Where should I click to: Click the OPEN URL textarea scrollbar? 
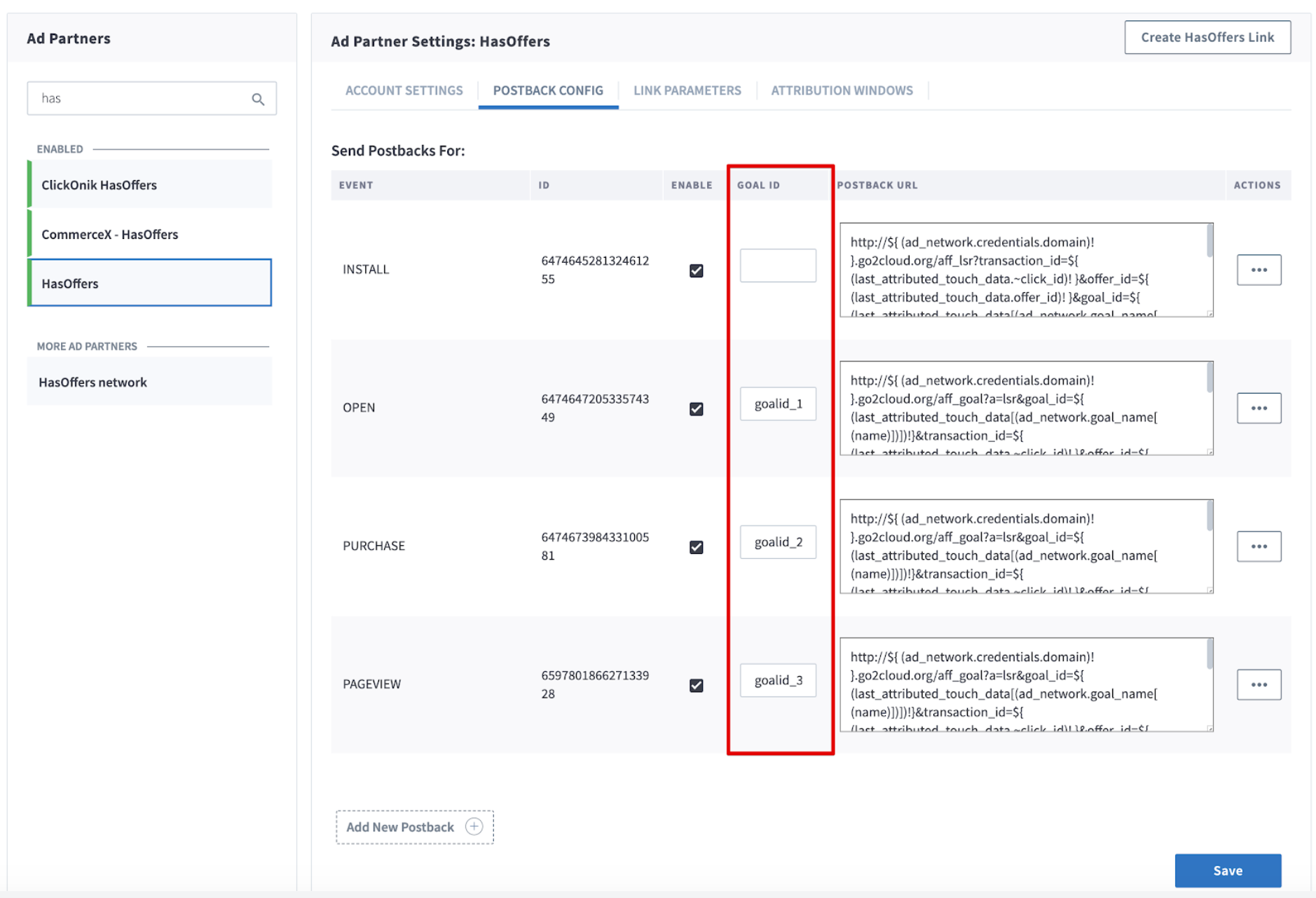coord(1209,378)
